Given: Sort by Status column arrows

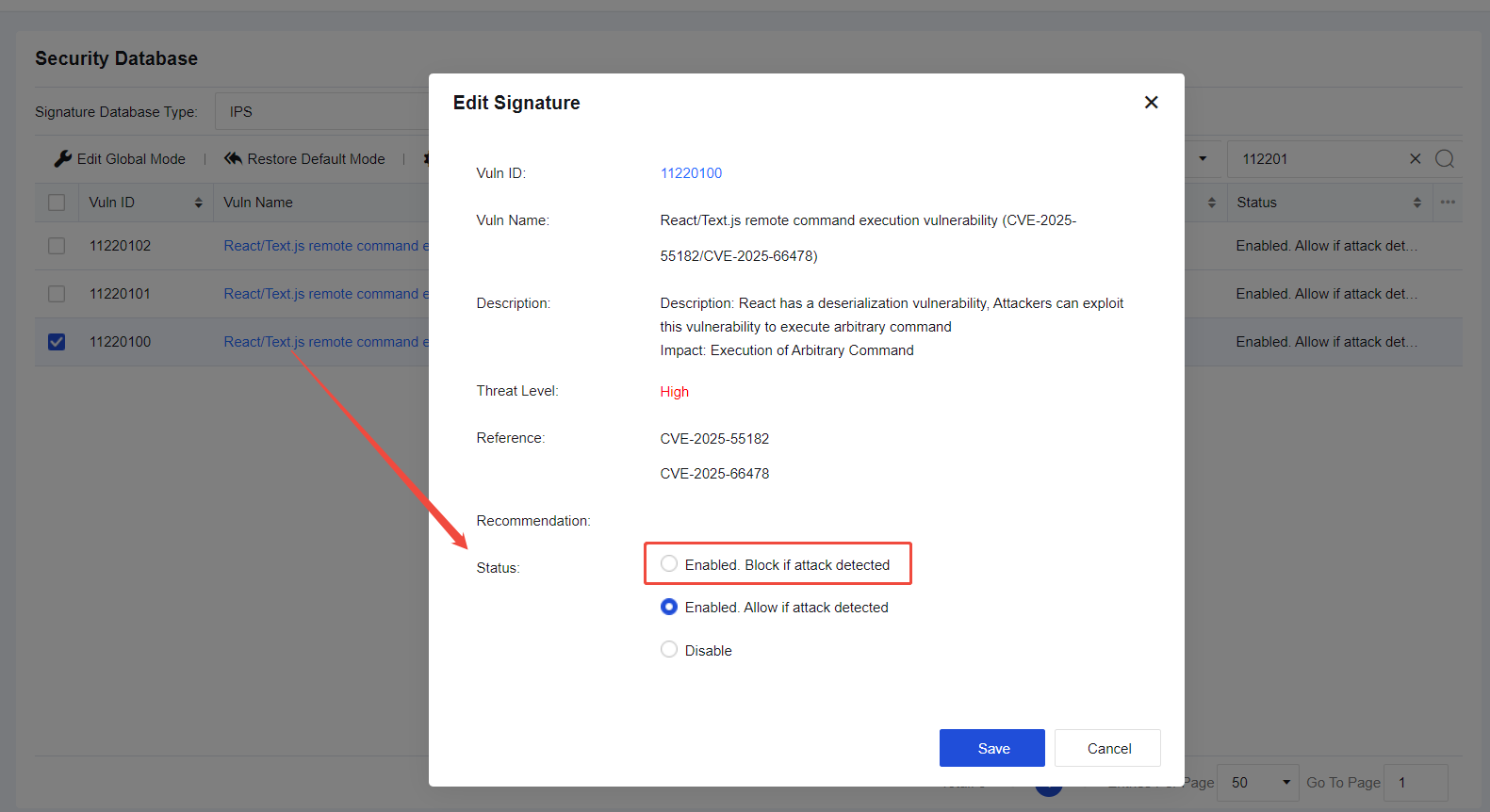Looking at the screenshot, I should (1416, 203).
